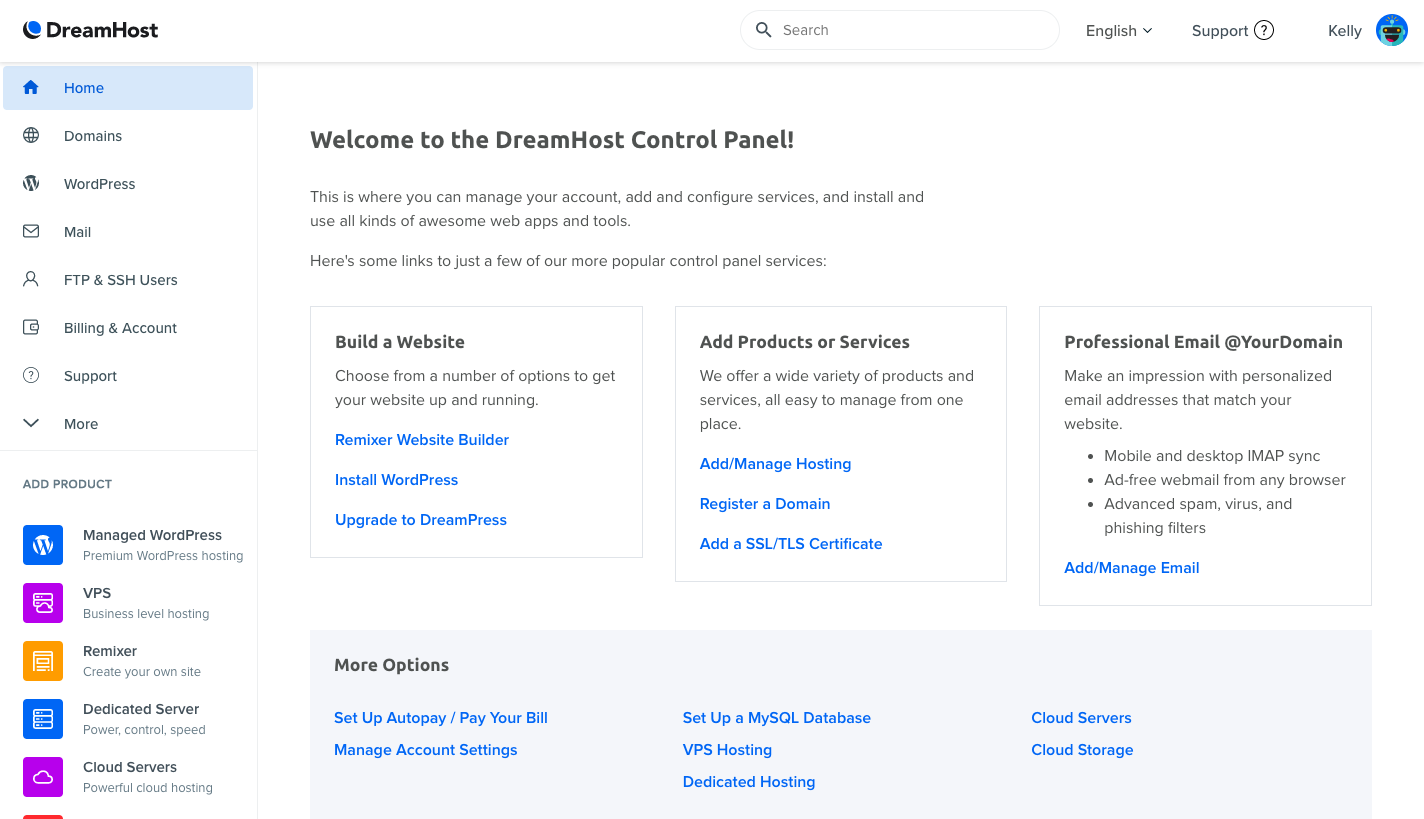
Task: Click the Domains globe icon
Action: point(31,135)
